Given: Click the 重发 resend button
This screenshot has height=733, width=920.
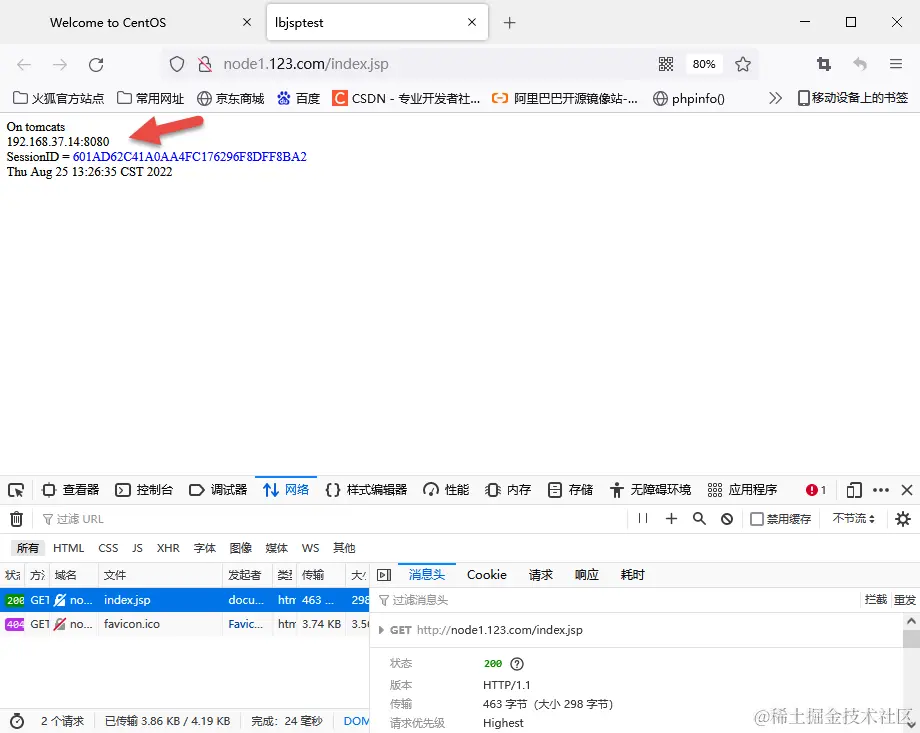Looking at the screenshot, I should (904, 600).
